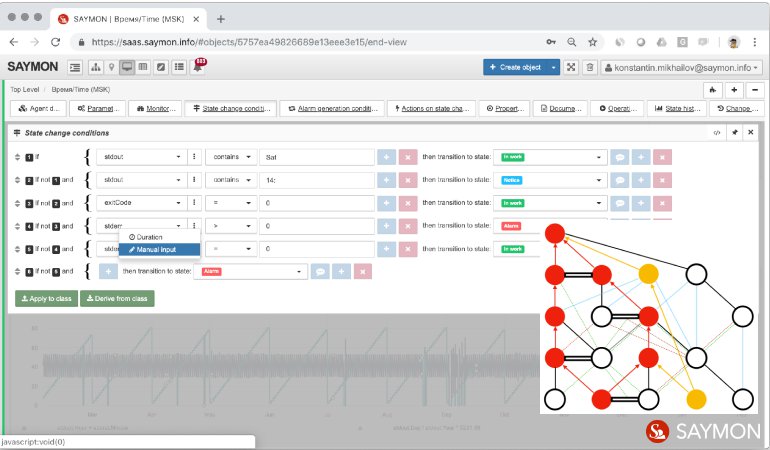The width and height of the screenshot is (770, 450).
Task: Open the State history tab
Action: coord(677,109)
